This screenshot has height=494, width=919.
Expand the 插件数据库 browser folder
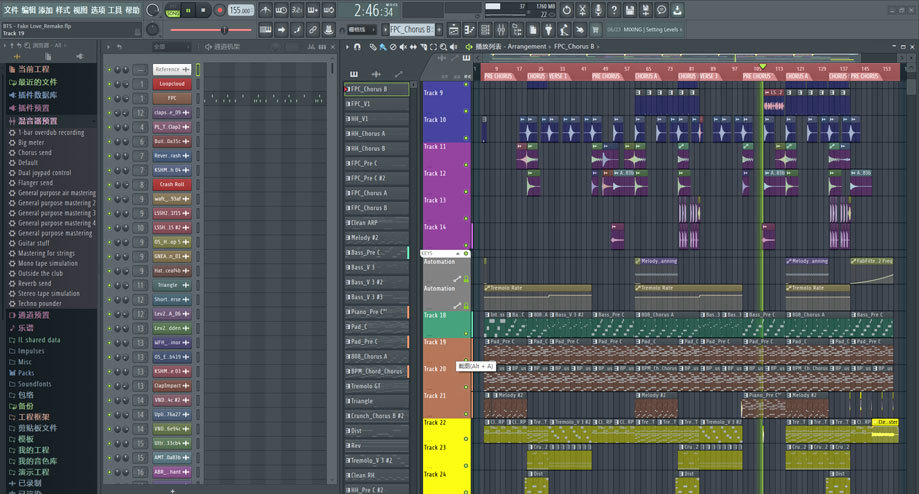coord(38,95)
